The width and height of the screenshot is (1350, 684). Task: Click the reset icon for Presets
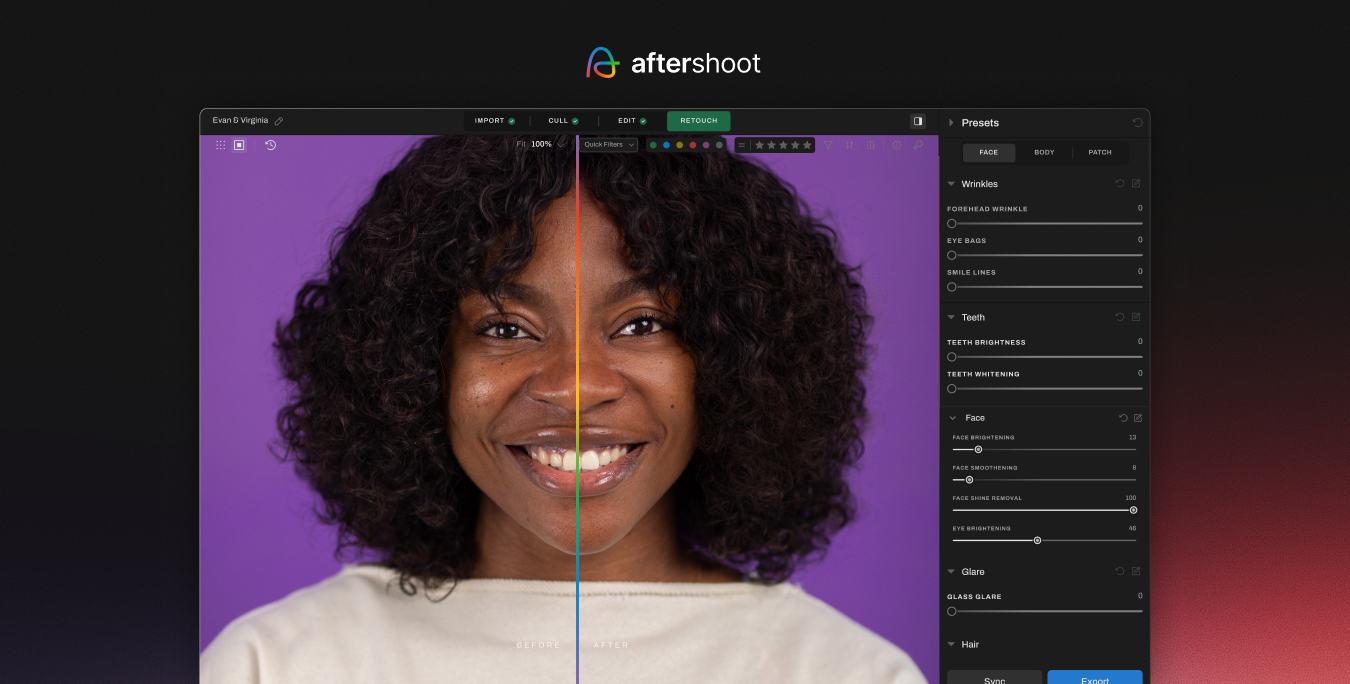[1137, 123]
